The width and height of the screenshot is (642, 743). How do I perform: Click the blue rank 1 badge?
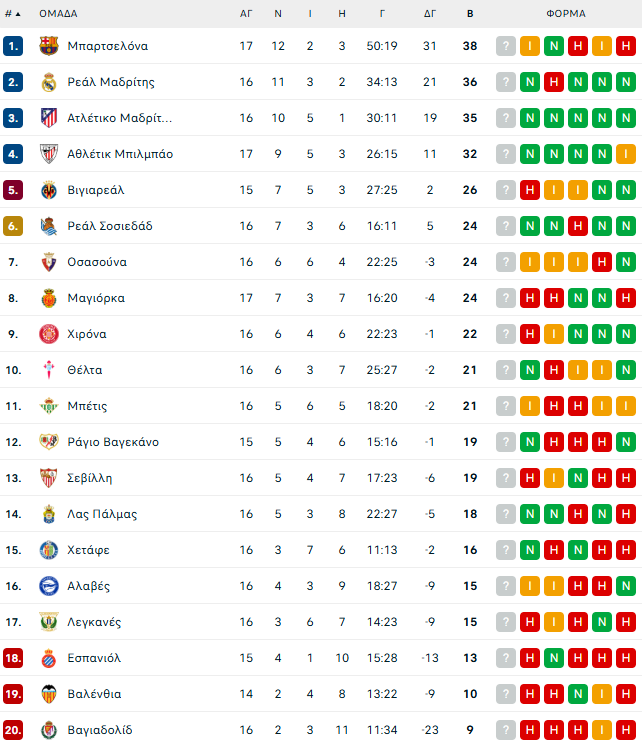[x=13, y=46]
